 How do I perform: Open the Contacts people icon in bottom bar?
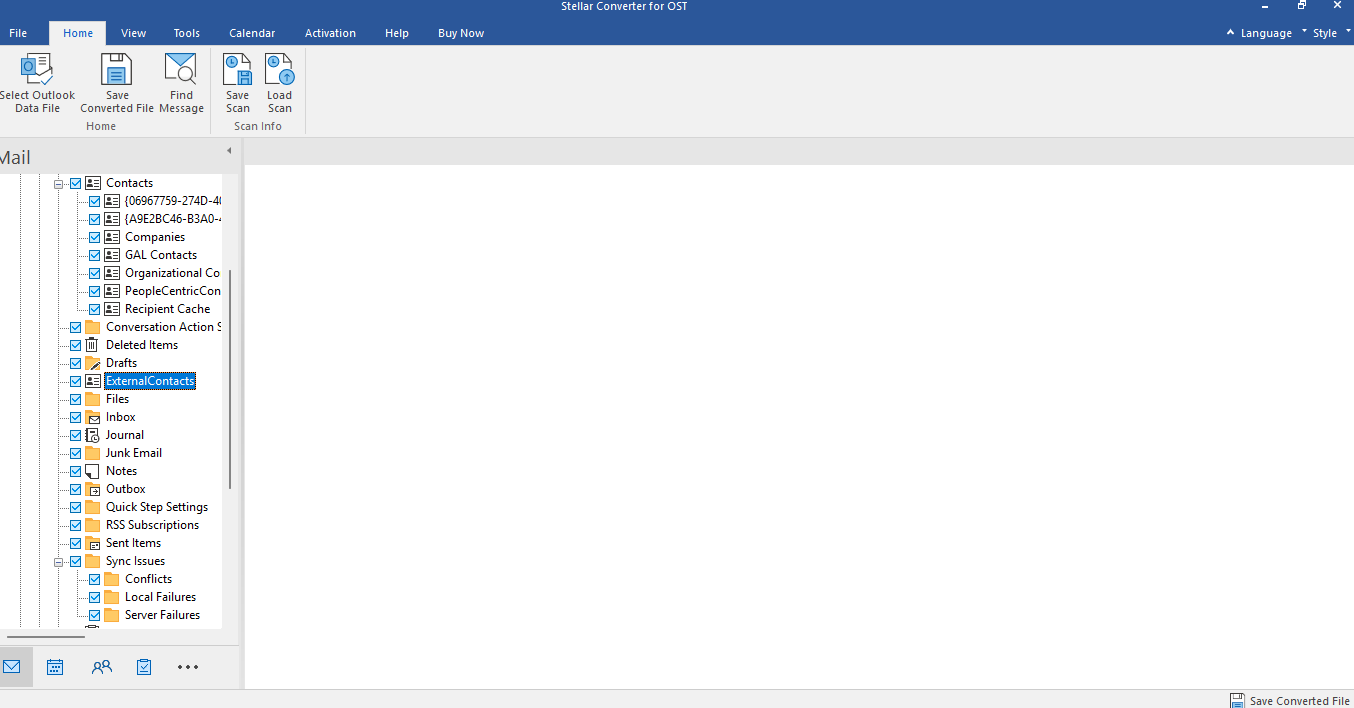101,667
